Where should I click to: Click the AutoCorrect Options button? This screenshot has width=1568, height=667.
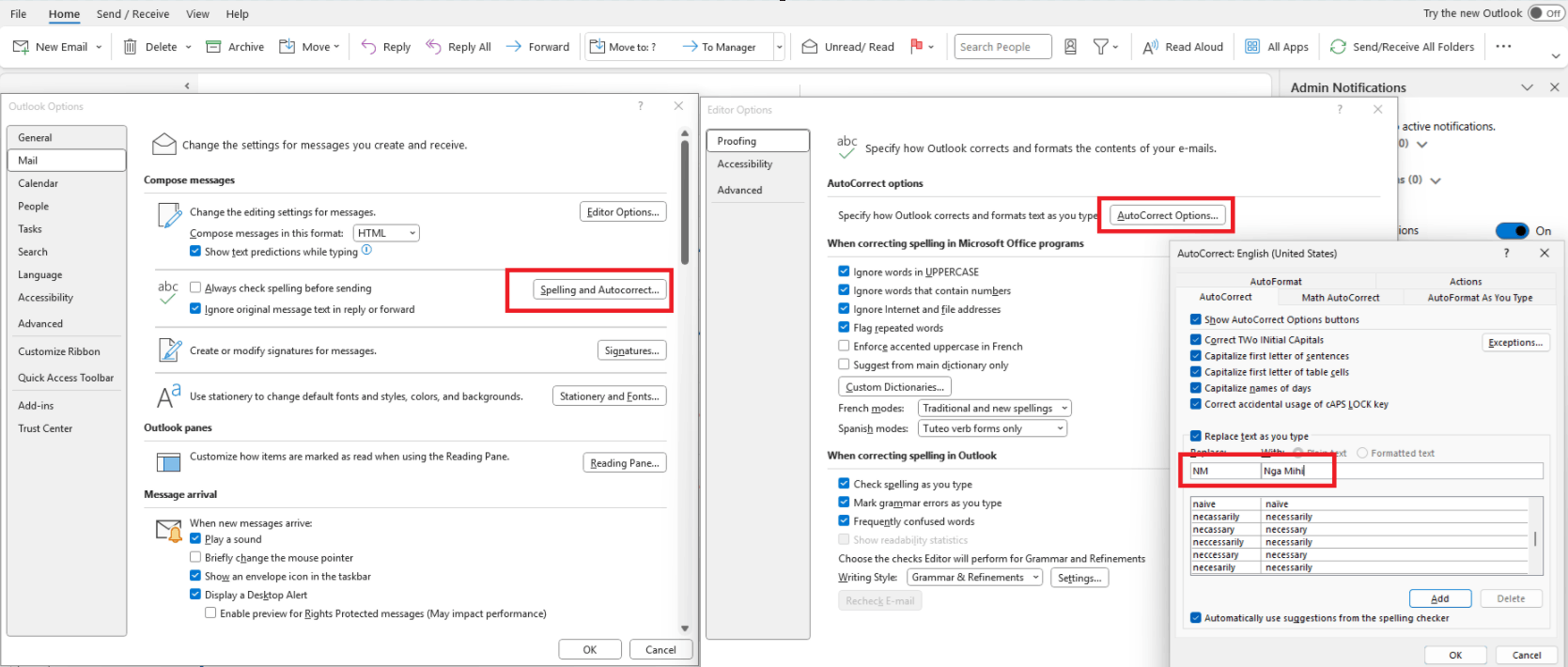coord(1167,215)
